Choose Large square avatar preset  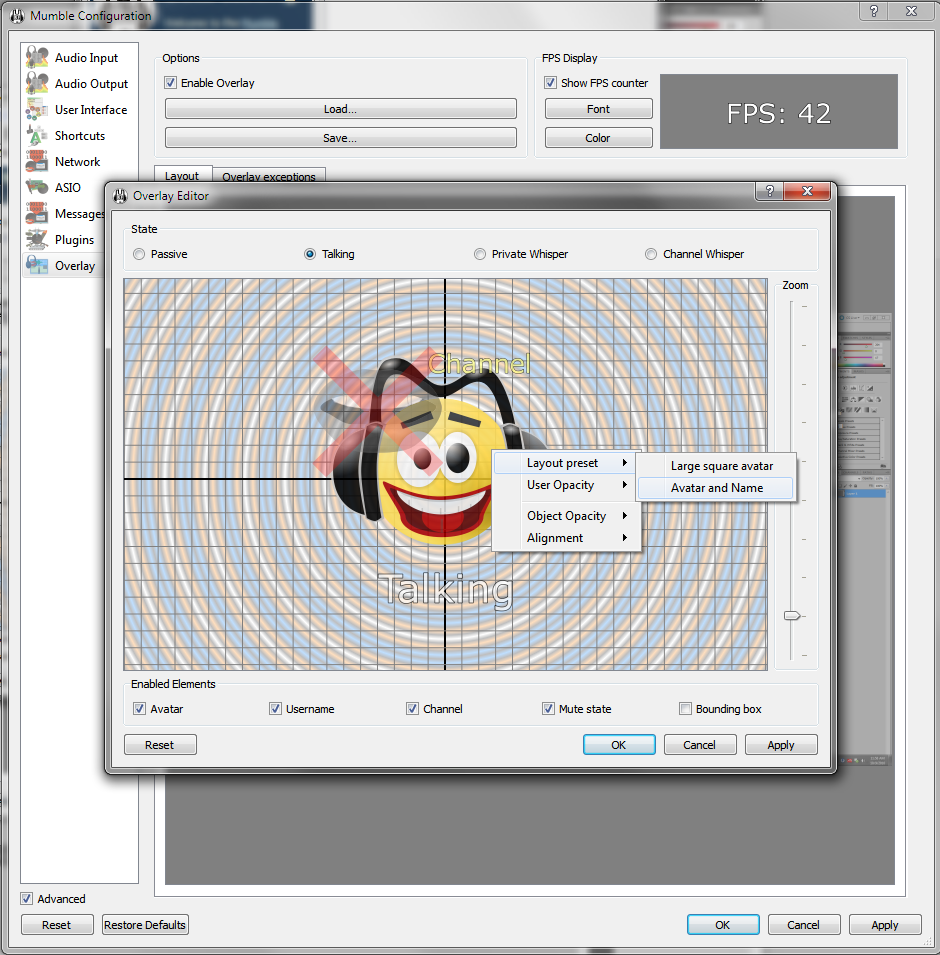[x=716, y=466]
